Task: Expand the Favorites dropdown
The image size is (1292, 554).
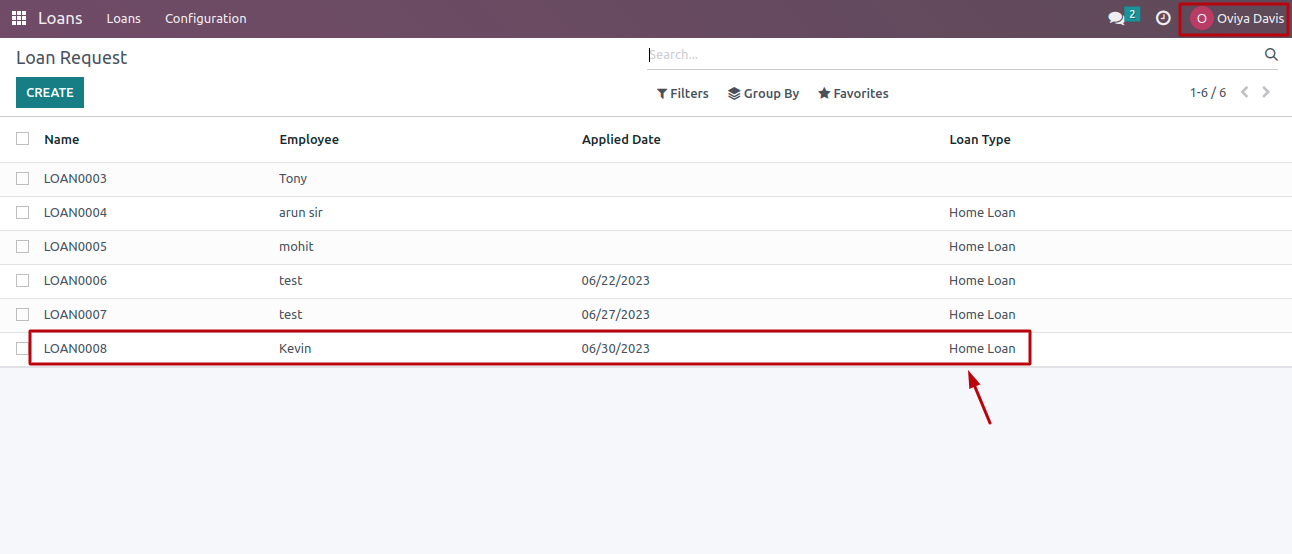Action: (x=853, y=93)
